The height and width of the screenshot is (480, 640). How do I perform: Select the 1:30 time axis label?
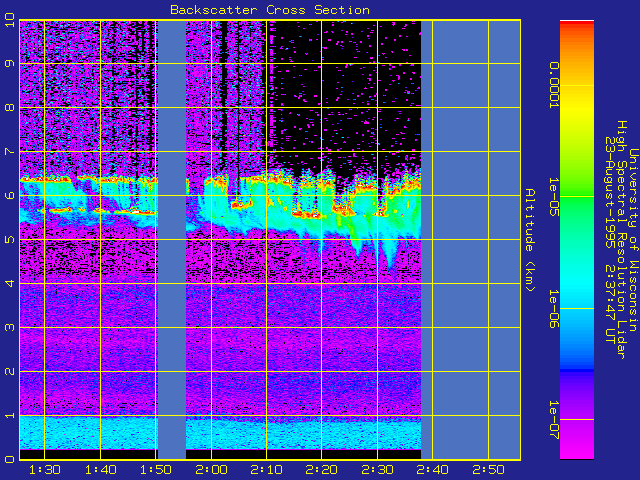point(44,470)
